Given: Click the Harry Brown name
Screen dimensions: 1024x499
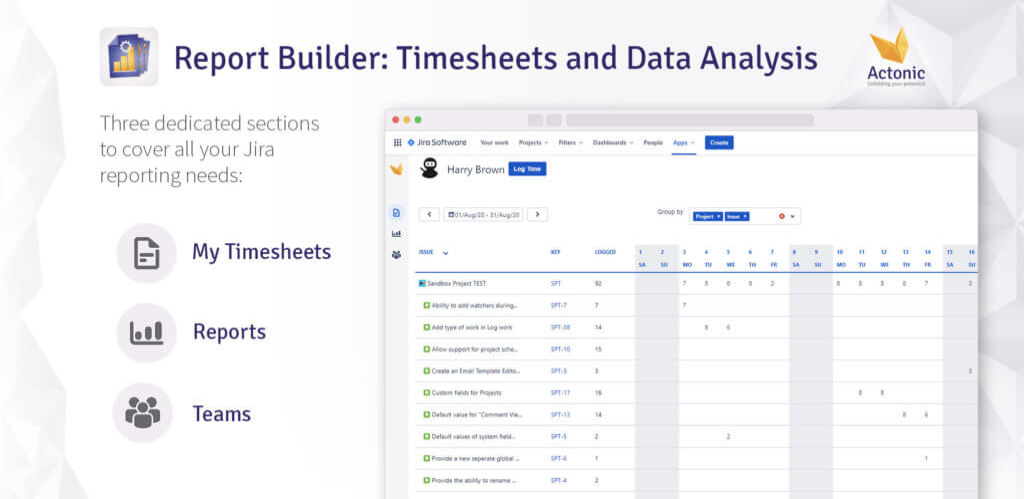Looking at the screenshot, I should [x=475, y=170].
